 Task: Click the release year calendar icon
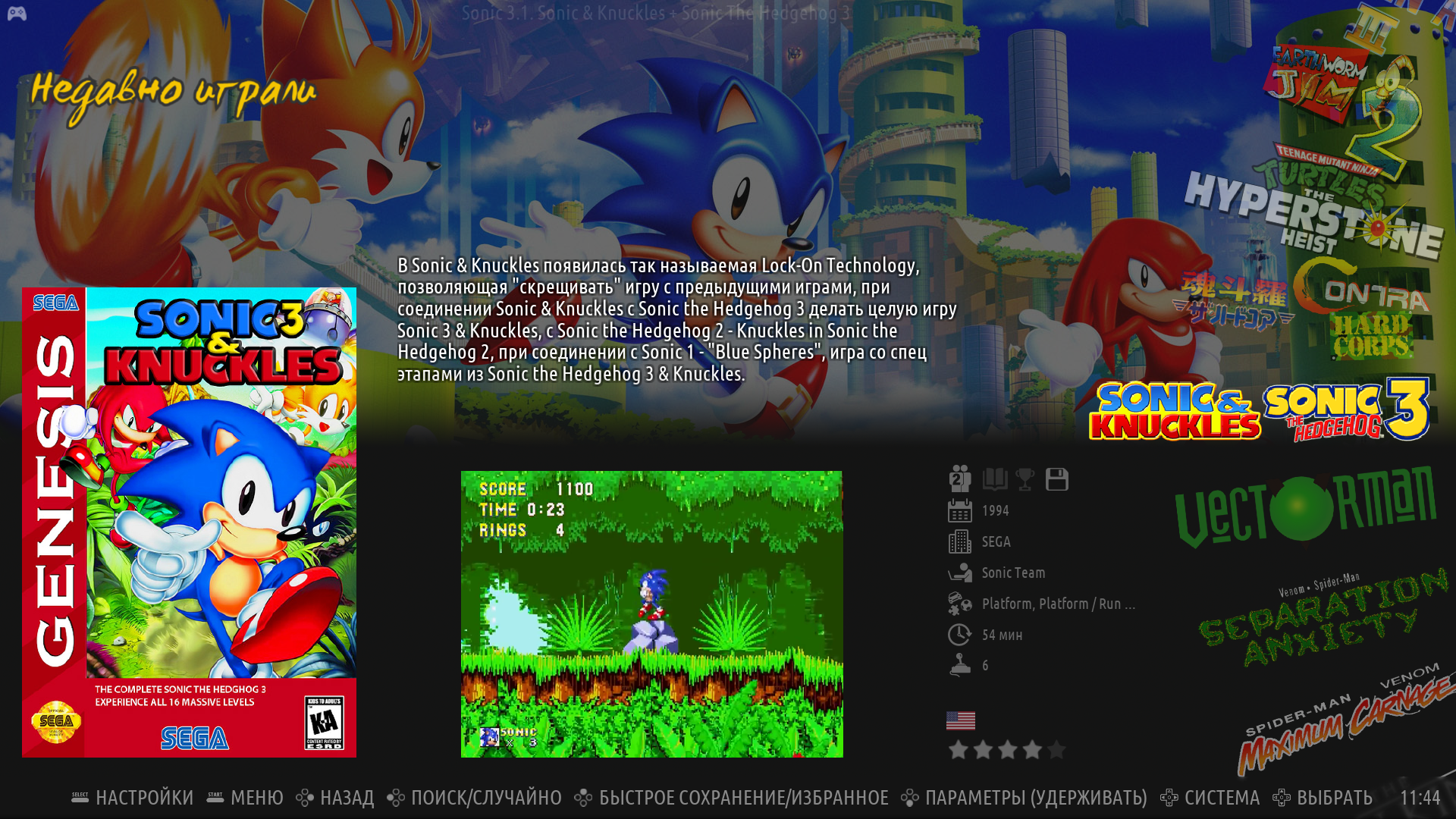click(x=959, y=510)
